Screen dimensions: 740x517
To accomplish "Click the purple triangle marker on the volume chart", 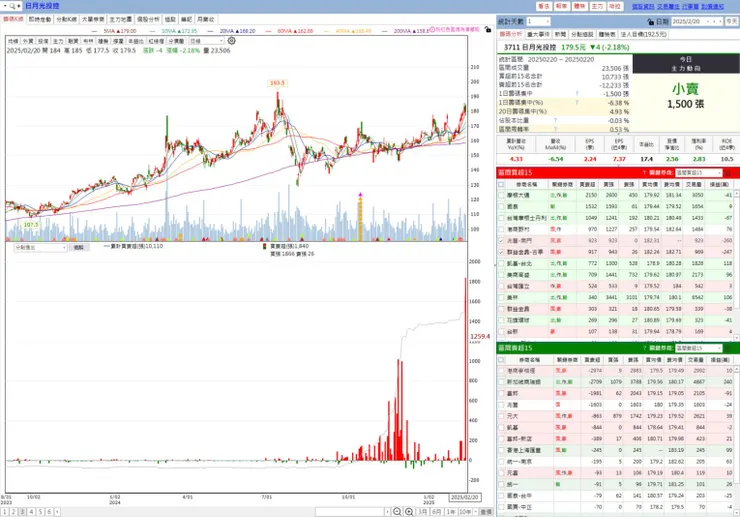I will pos(360,195).
